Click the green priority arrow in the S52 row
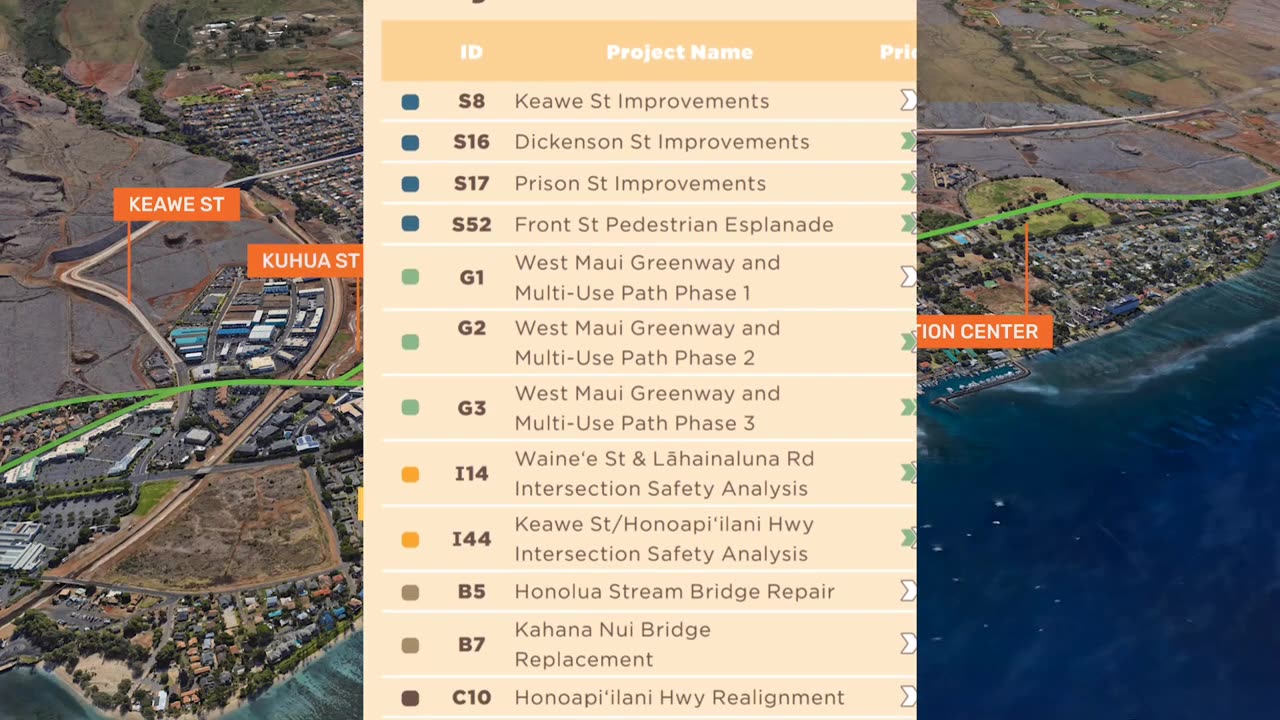Viewport: 1280px width, 720px height. 908,223
